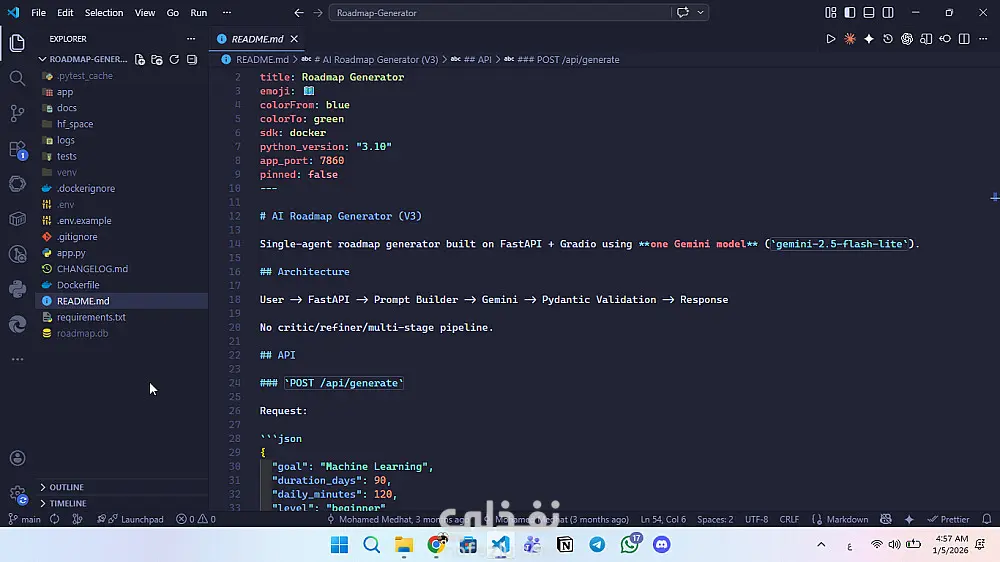Viewport: 1000px width, 562px height.
Task: Click CRLF end-of-line in status bar
Action: pyautogui.click(x=789, y=519)
